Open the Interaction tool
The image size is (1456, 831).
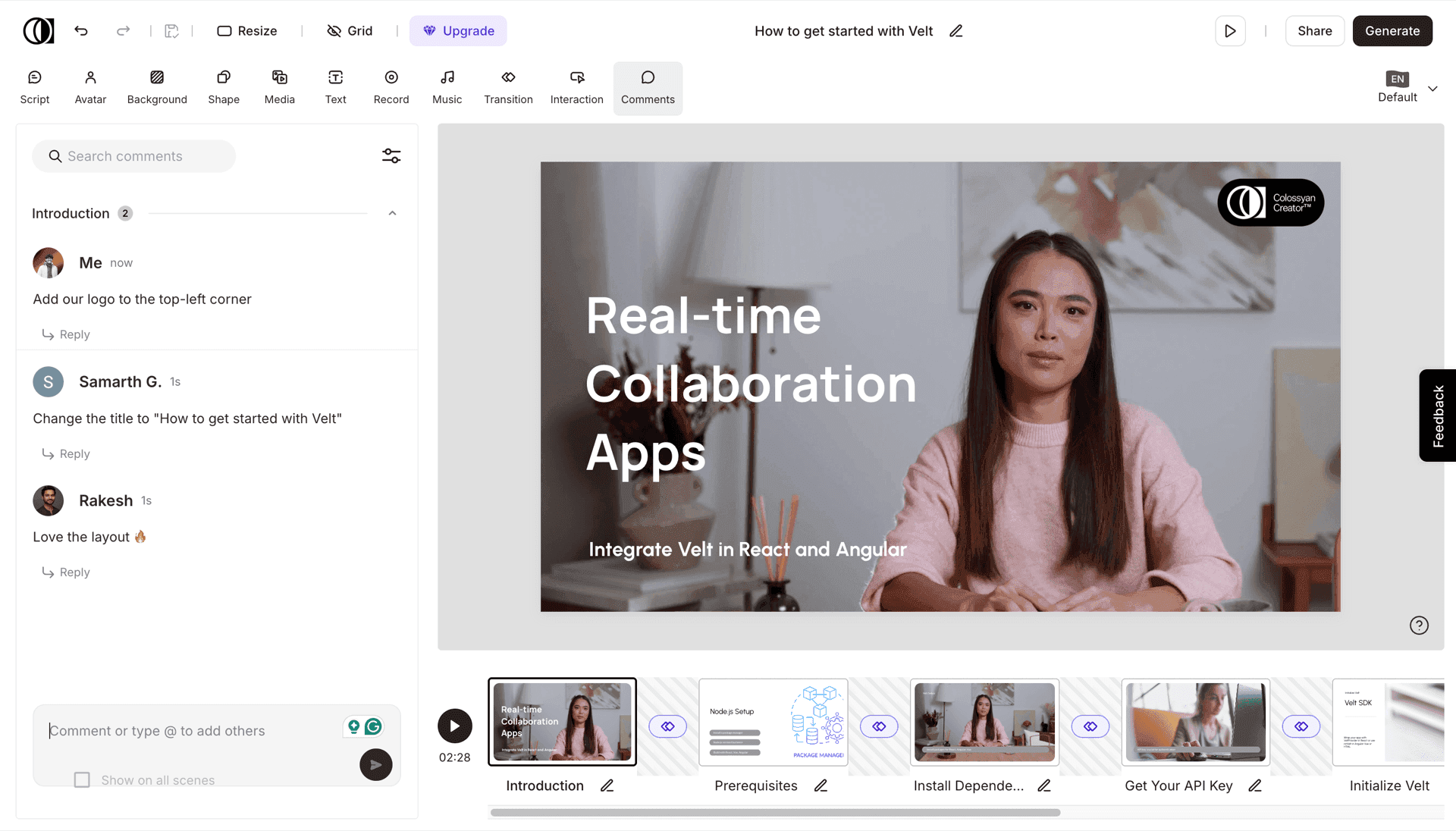pos(577,88)
